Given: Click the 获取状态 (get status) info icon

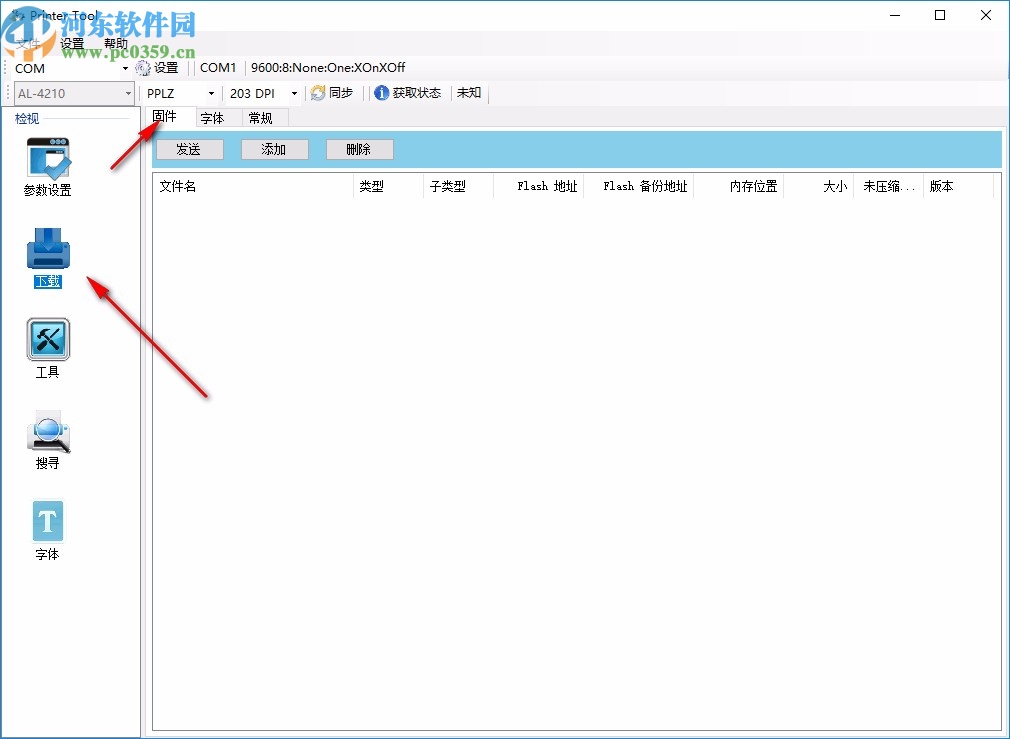Looking at the screenshot, I should click(380, 93).
